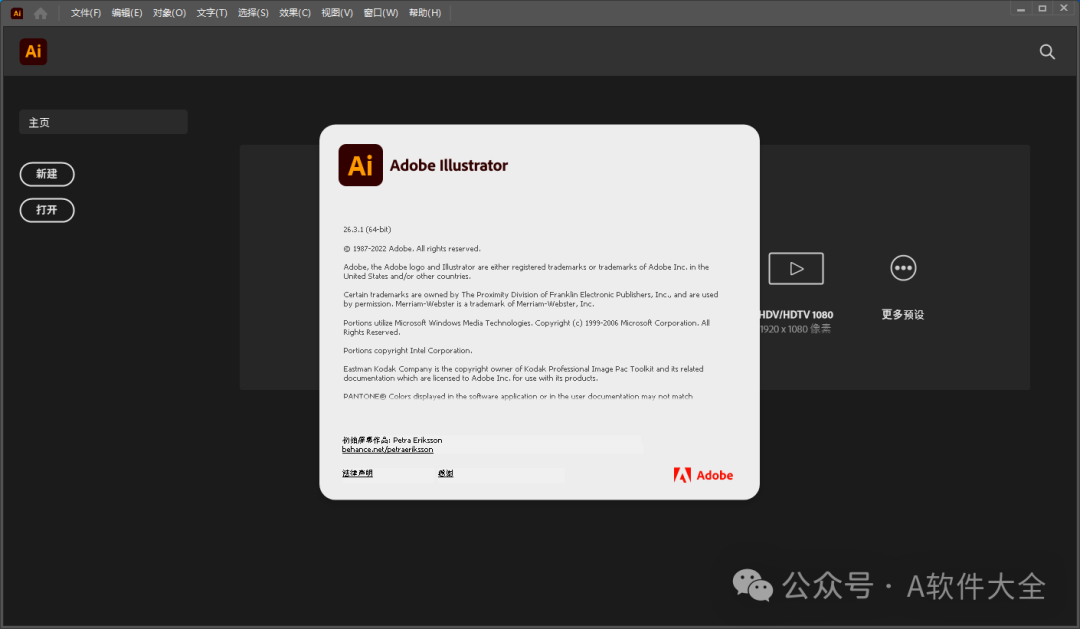
Task: Click the 新建 button
Action: (47, 174)
